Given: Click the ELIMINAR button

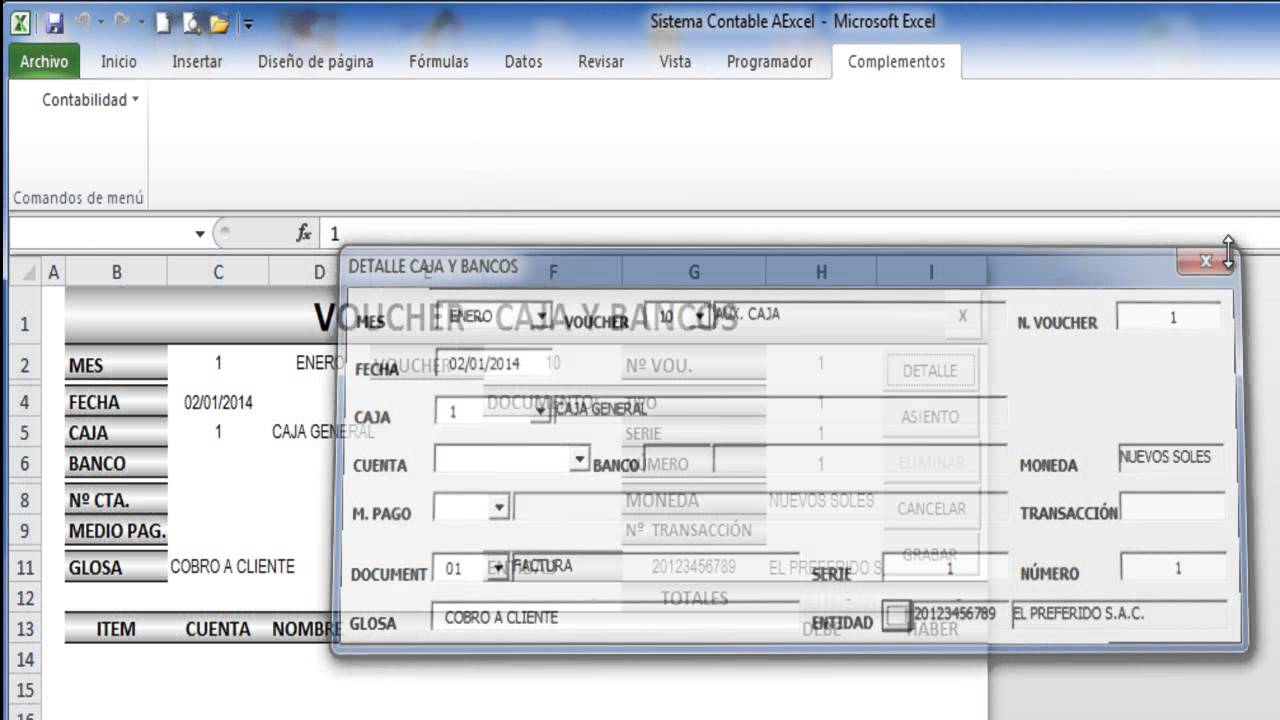Looking at the screenshot, I should click(x=930, y=463).
